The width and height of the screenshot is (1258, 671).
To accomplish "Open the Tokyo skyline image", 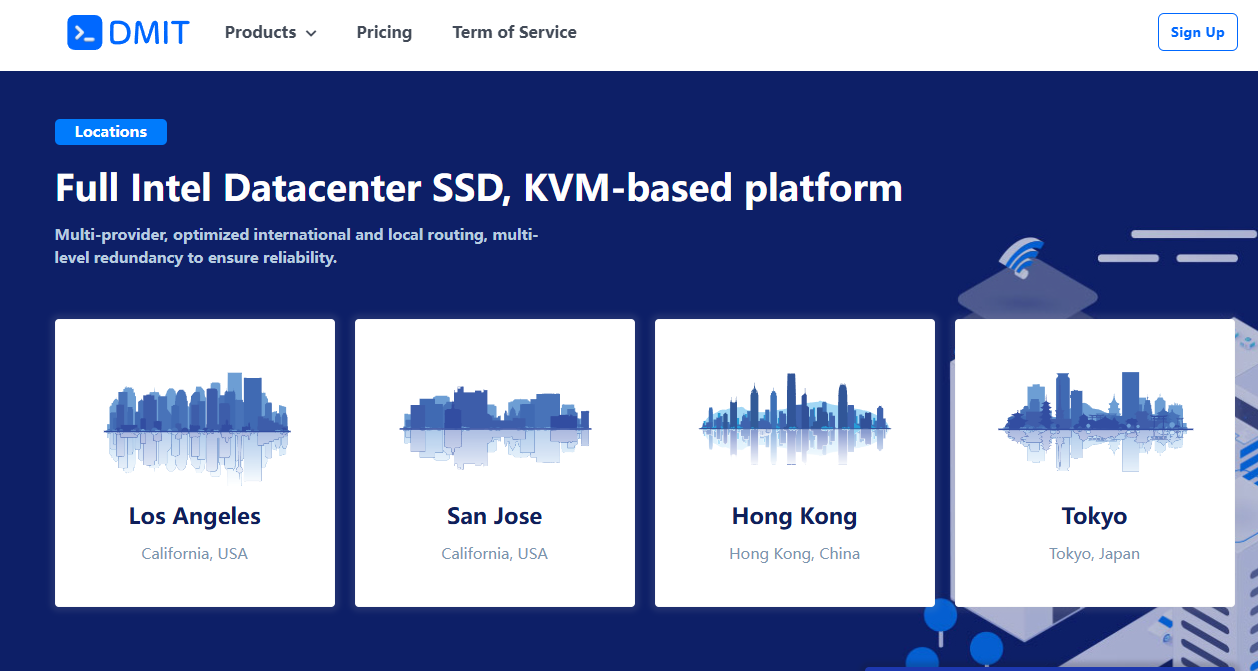I will tap(1095, 422).
